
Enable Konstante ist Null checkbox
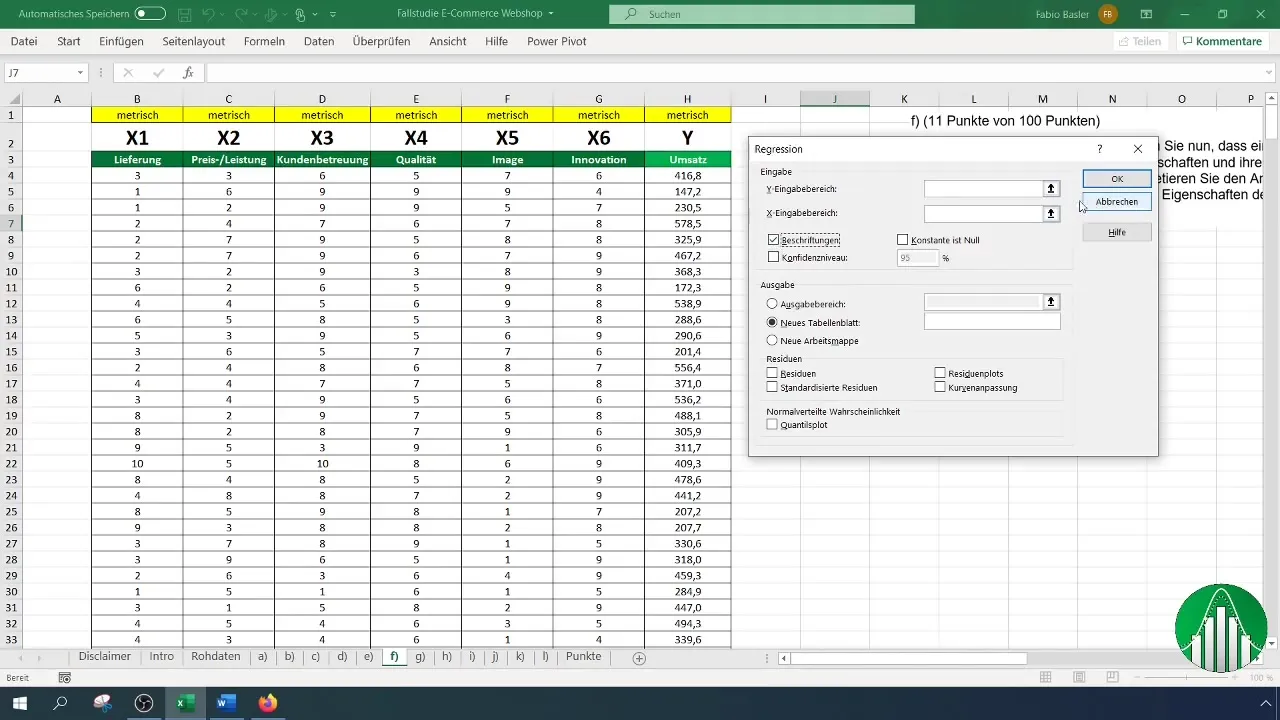click(x=903, y=240)
